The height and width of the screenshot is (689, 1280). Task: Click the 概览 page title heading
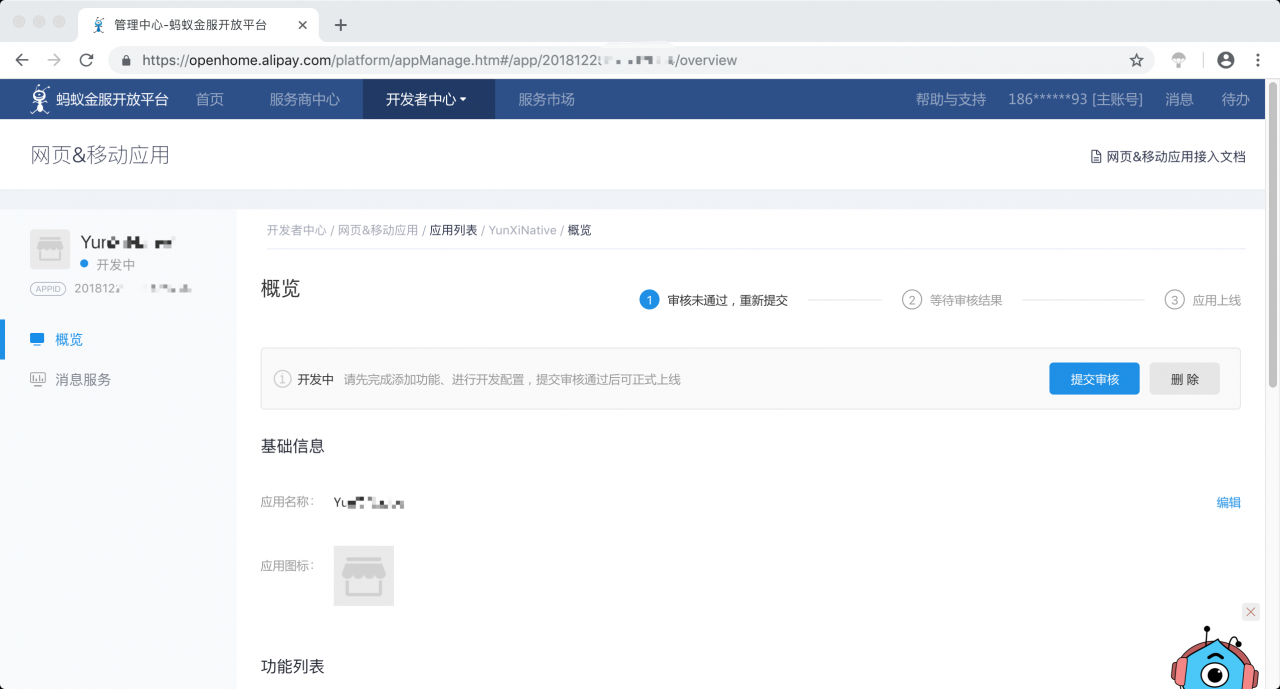[x=280, y=288]
